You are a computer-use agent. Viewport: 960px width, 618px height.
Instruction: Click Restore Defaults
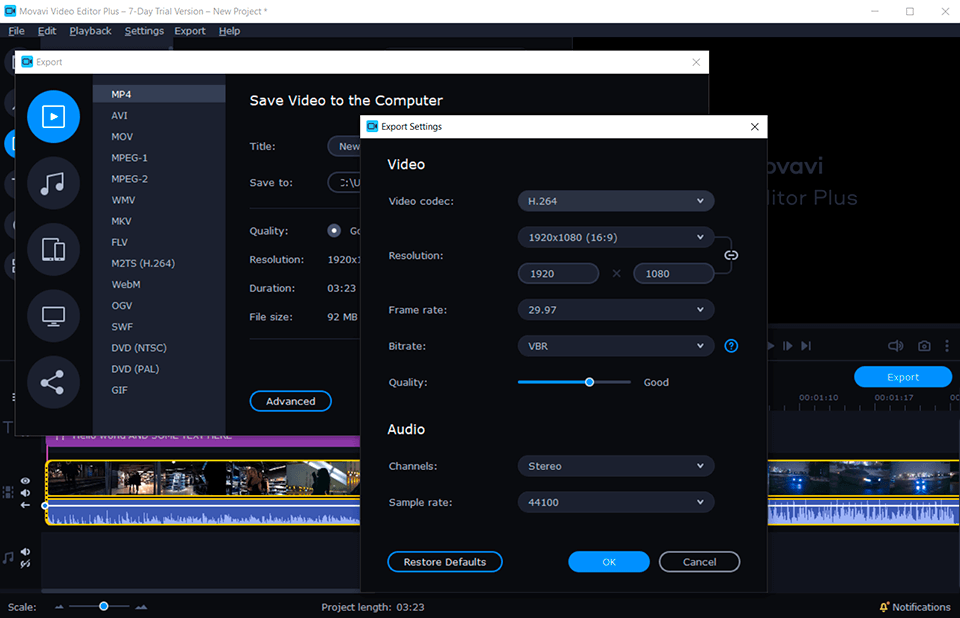(x=444, y=562)
